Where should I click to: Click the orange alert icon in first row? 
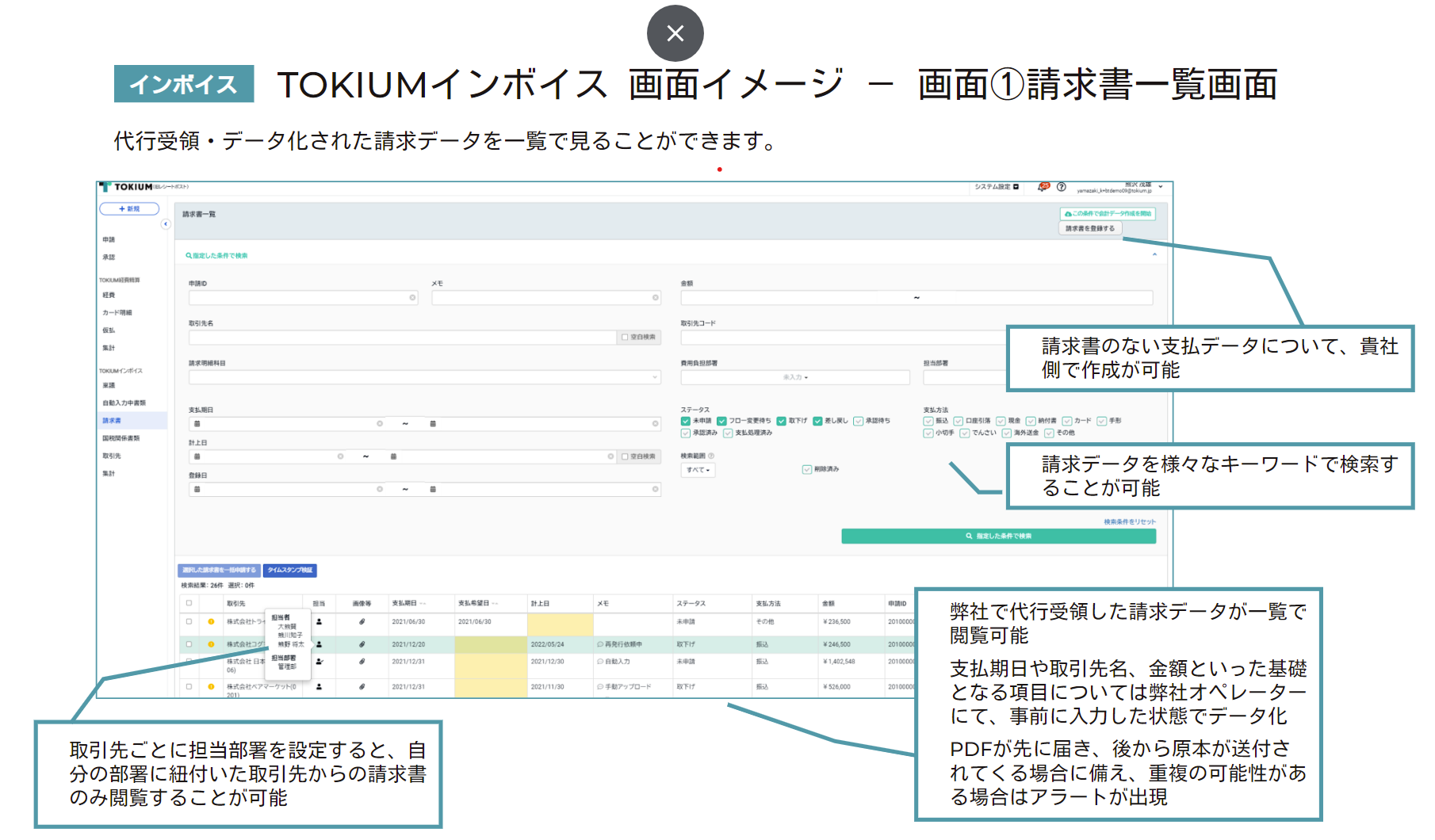(211, 622)
